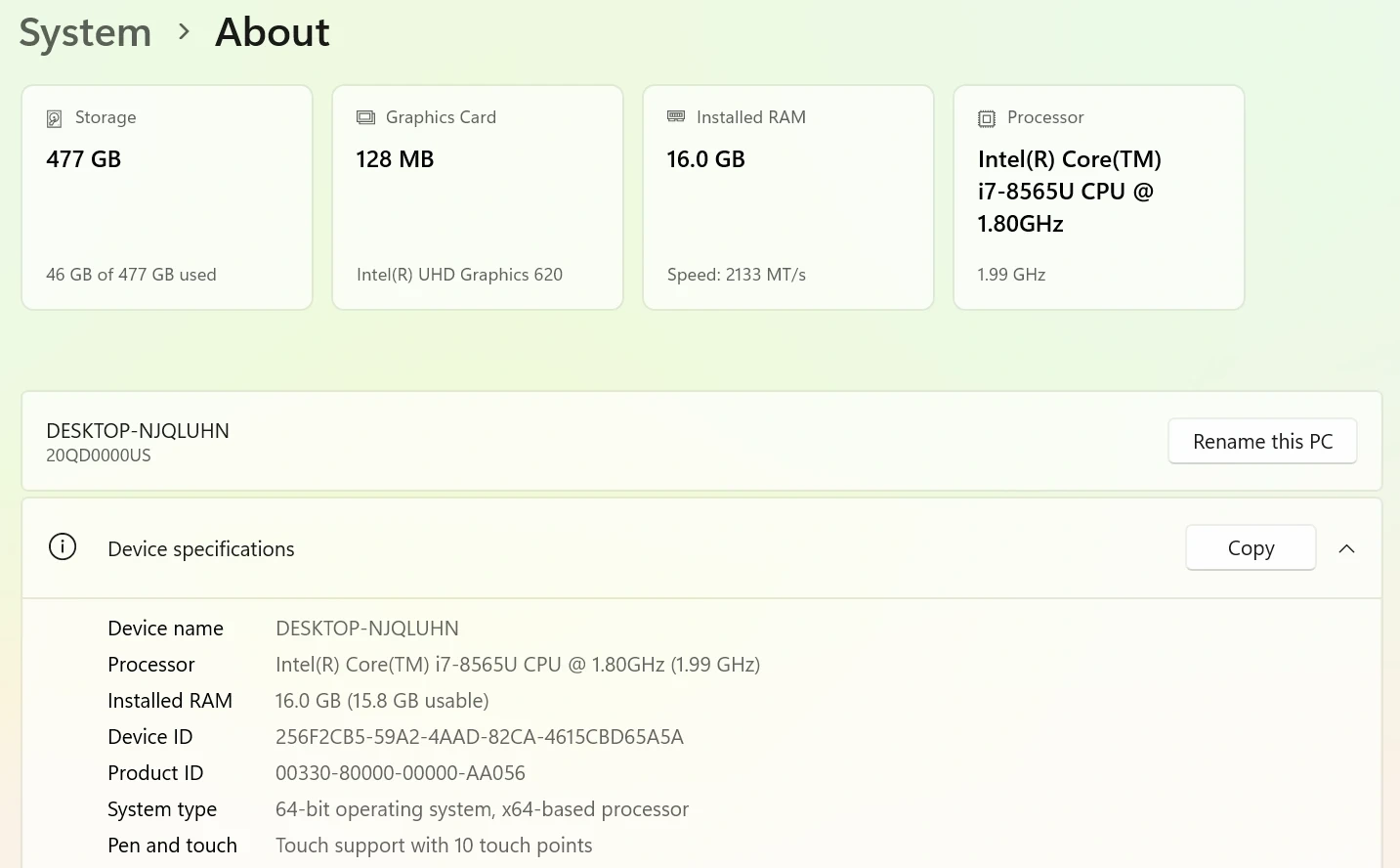Image resolution: width=1400 pixels, height=868 pixels.
Task: Click the Speed: 2133 MT/s text
Action: tap(737, 275)
